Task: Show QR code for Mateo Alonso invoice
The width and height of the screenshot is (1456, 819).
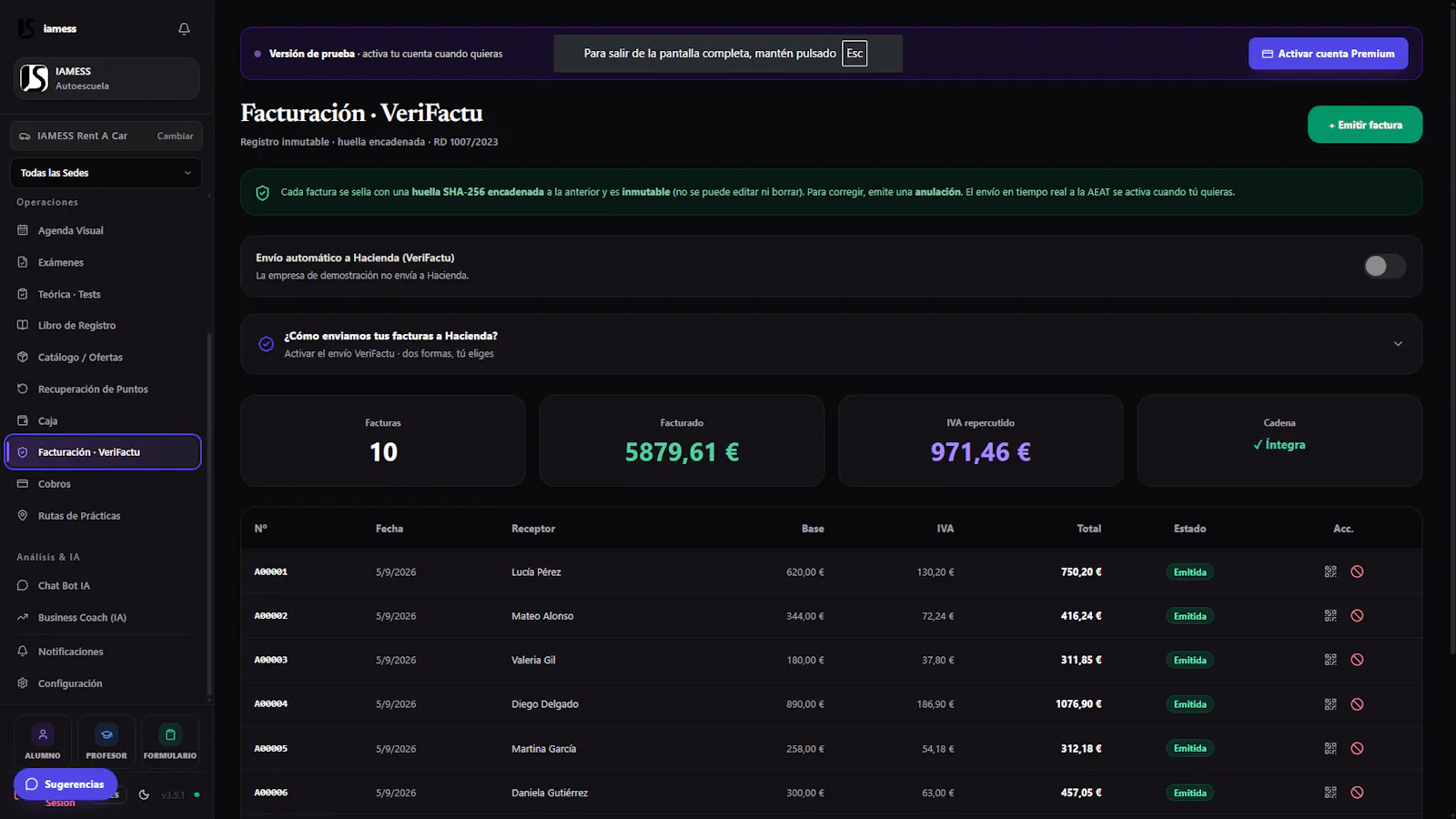Action: click(1330, 616)
